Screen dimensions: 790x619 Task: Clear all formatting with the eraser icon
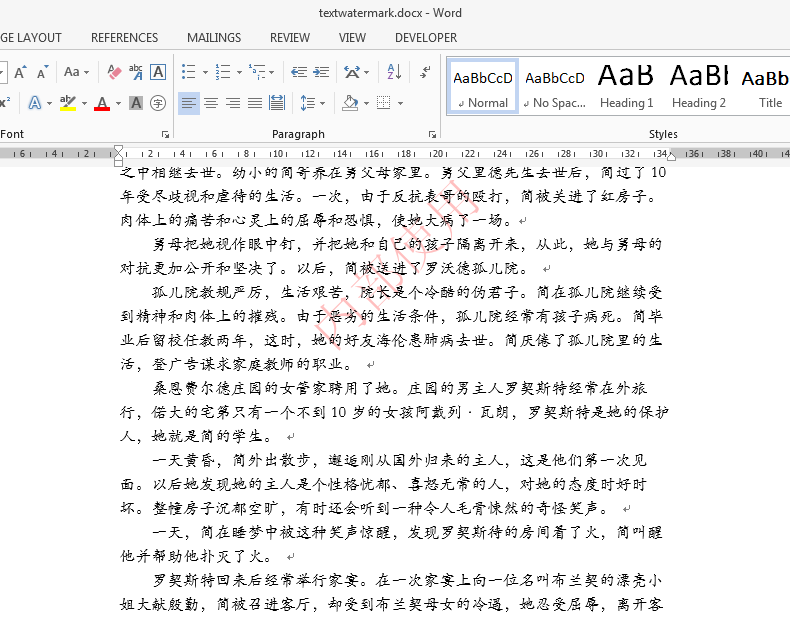[x=114, y=72]
